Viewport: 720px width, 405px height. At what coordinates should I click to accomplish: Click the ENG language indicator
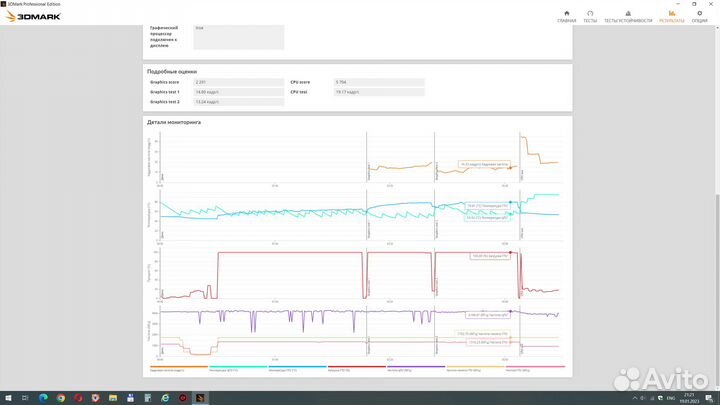coord(671,398)
